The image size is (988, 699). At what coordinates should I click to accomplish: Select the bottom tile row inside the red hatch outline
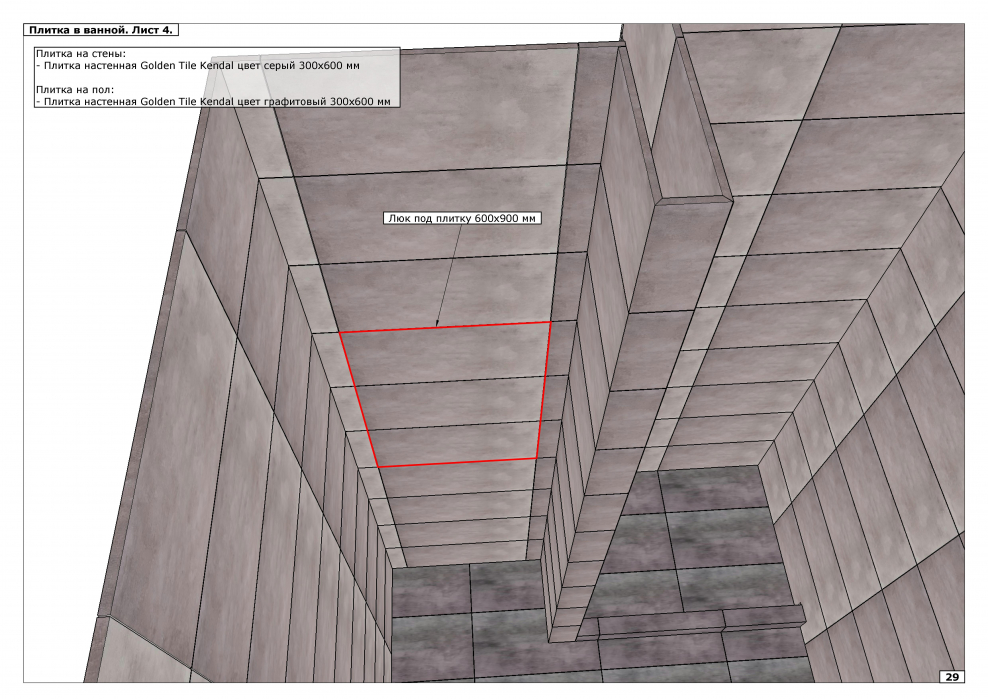click(455, 443)
